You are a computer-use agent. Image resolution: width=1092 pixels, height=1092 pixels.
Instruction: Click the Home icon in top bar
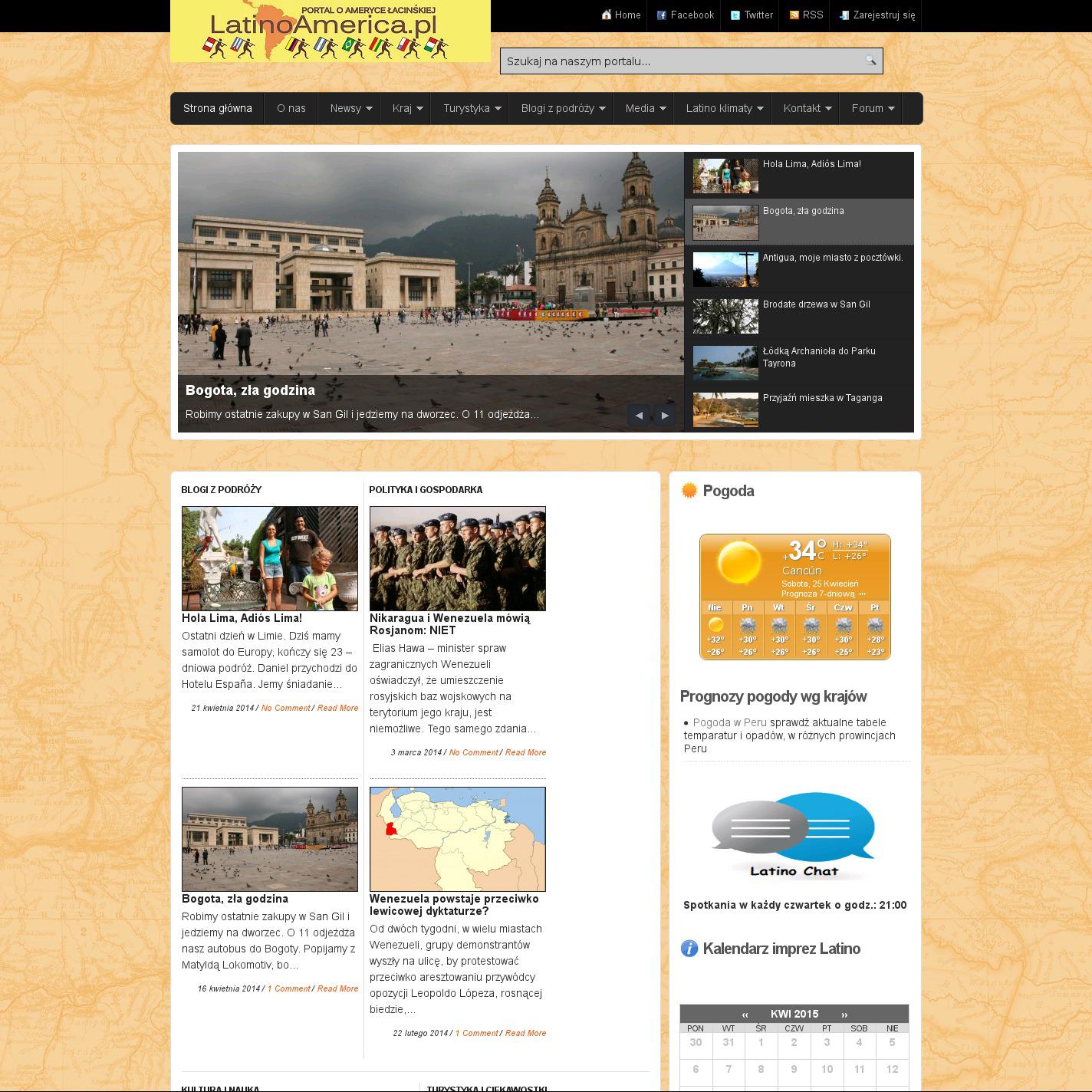click(607, 15)
